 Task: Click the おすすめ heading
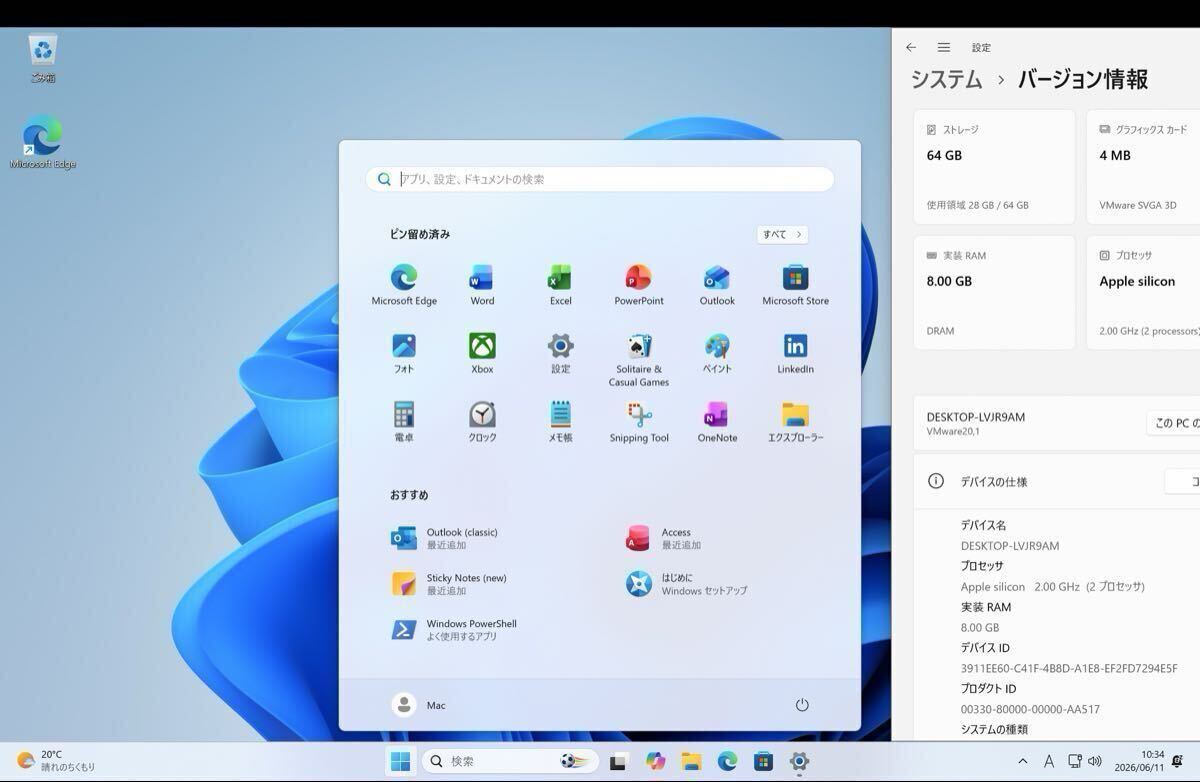(x=409, y=495)
